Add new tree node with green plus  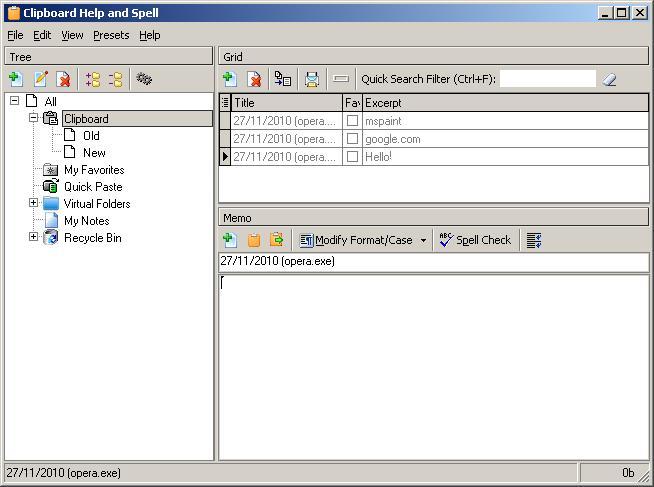pyautogui.click(x=16, y=79)
